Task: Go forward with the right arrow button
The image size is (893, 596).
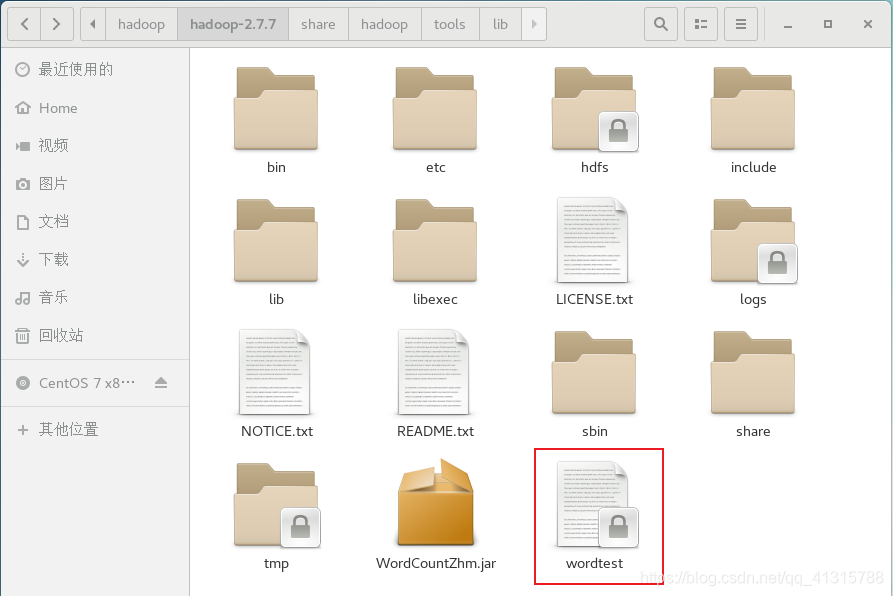Action: click(x=56, y=24)
